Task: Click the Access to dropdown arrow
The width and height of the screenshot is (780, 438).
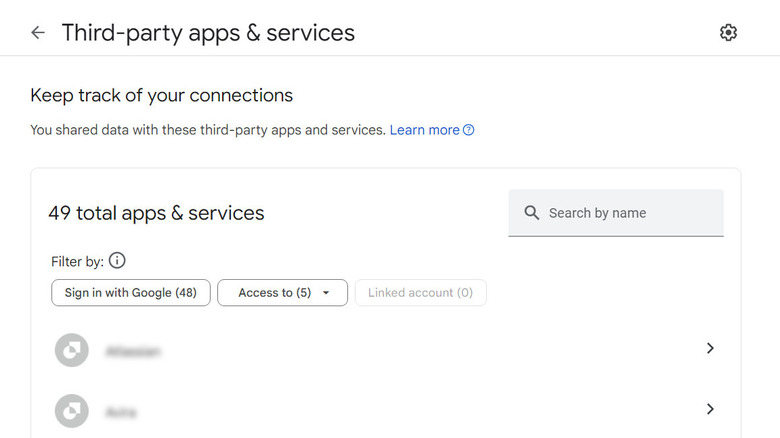Action: click(326, 293)
